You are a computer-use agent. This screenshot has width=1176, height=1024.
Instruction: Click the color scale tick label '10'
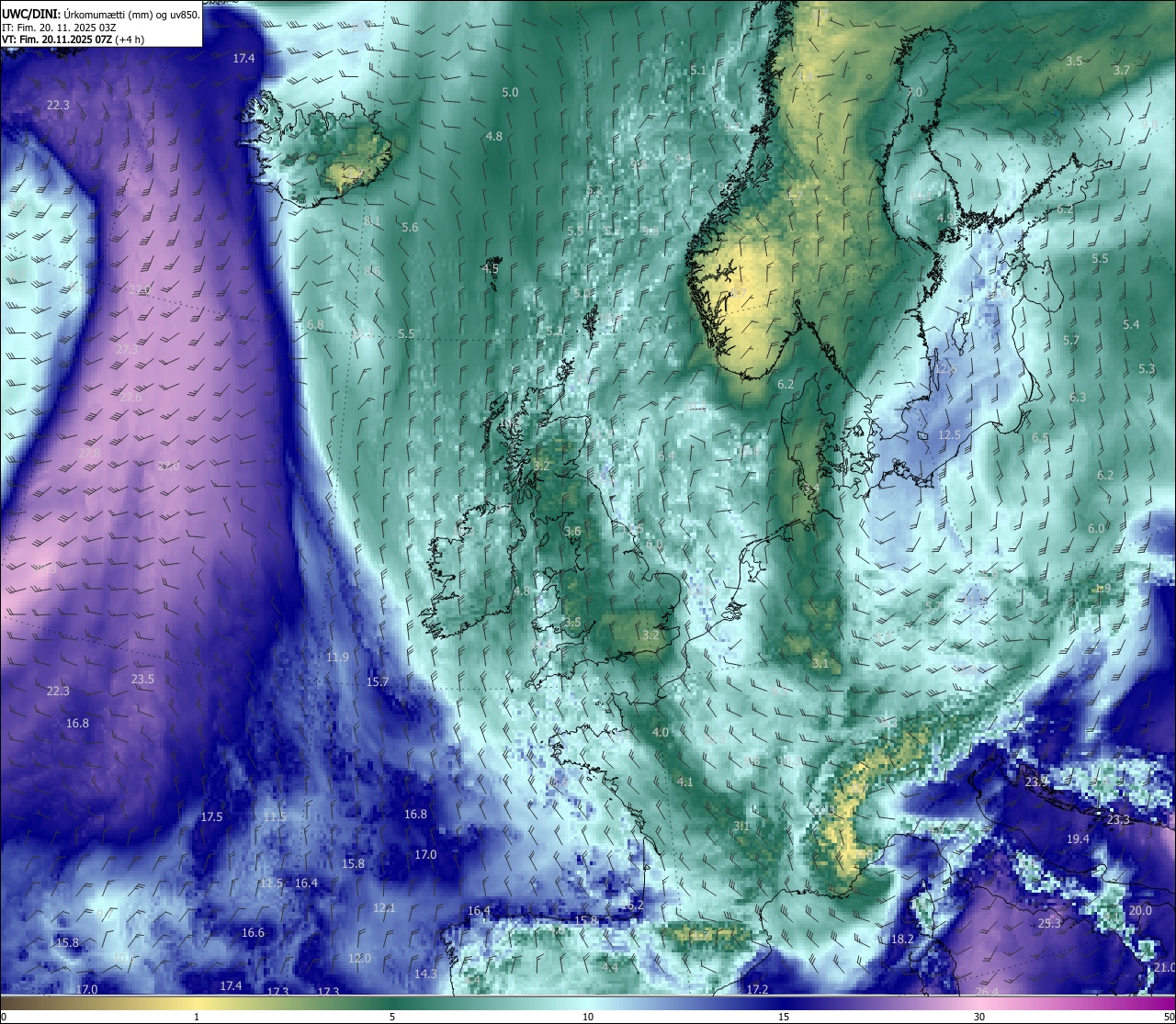click(x=588, y=1016)
